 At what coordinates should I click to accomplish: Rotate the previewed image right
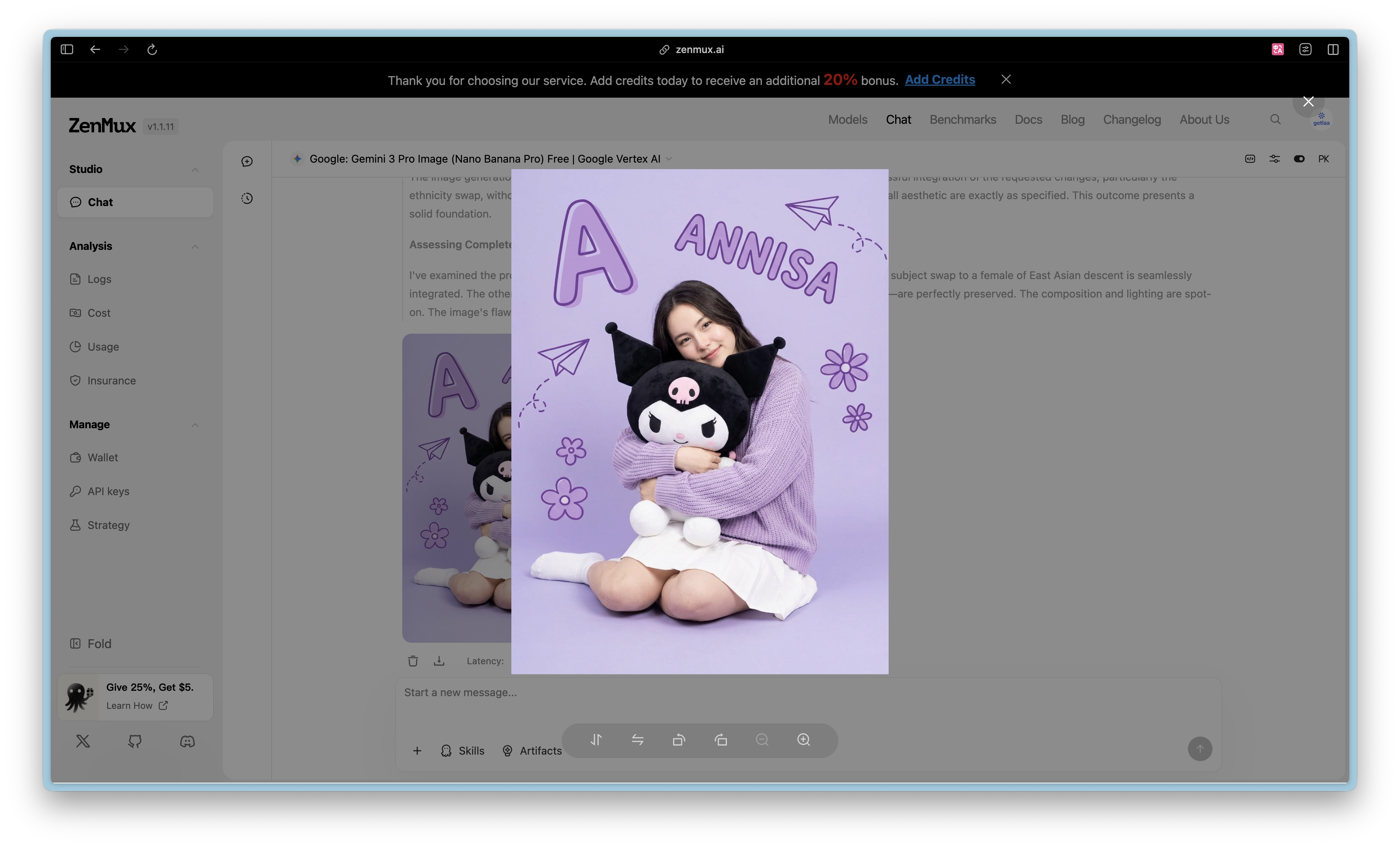coord(720,740)
